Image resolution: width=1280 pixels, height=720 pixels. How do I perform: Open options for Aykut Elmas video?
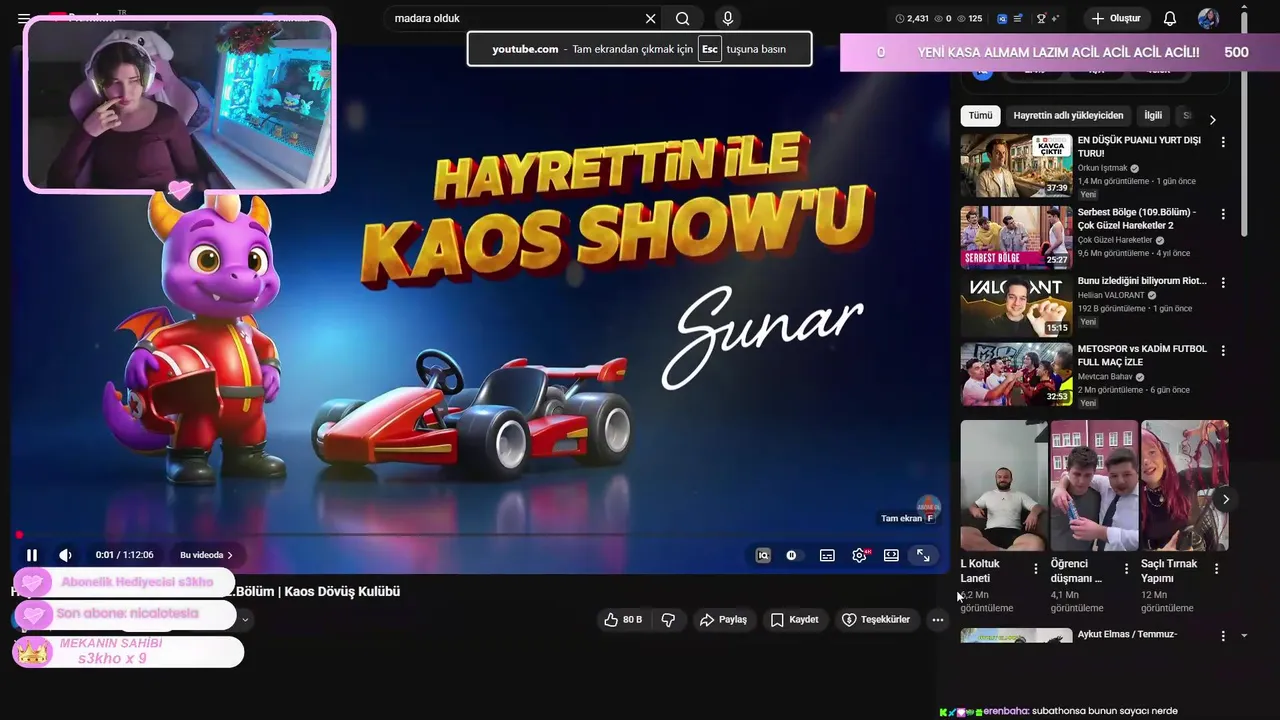1222,636
